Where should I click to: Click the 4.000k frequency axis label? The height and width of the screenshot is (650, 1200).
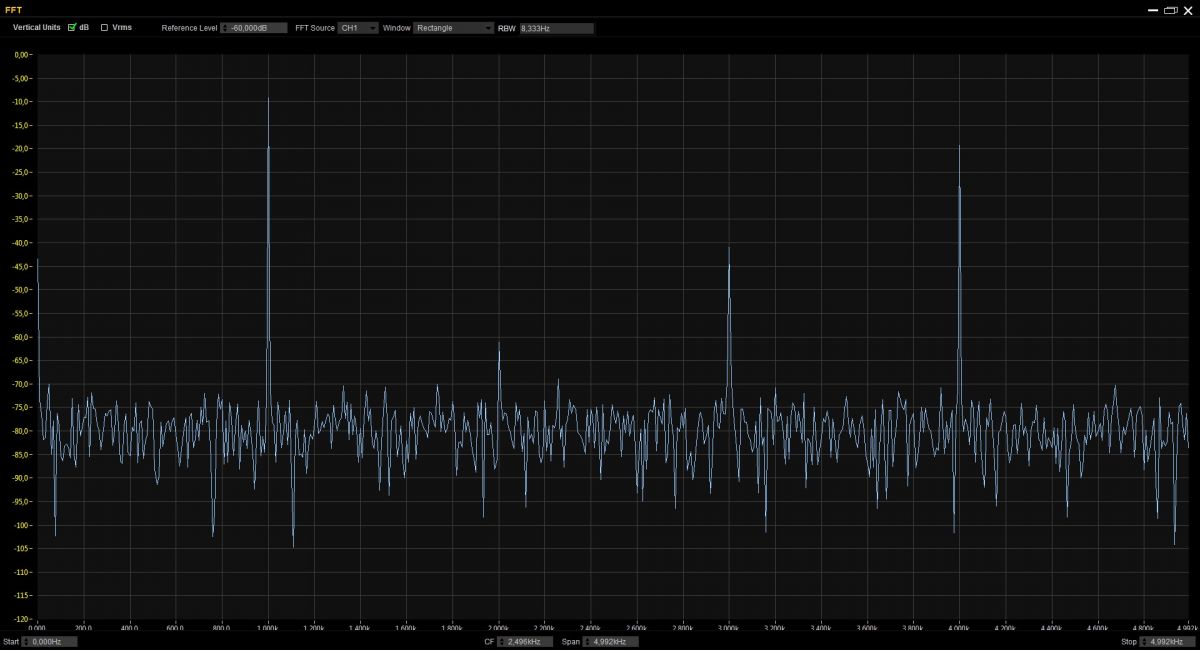point(959,628)
